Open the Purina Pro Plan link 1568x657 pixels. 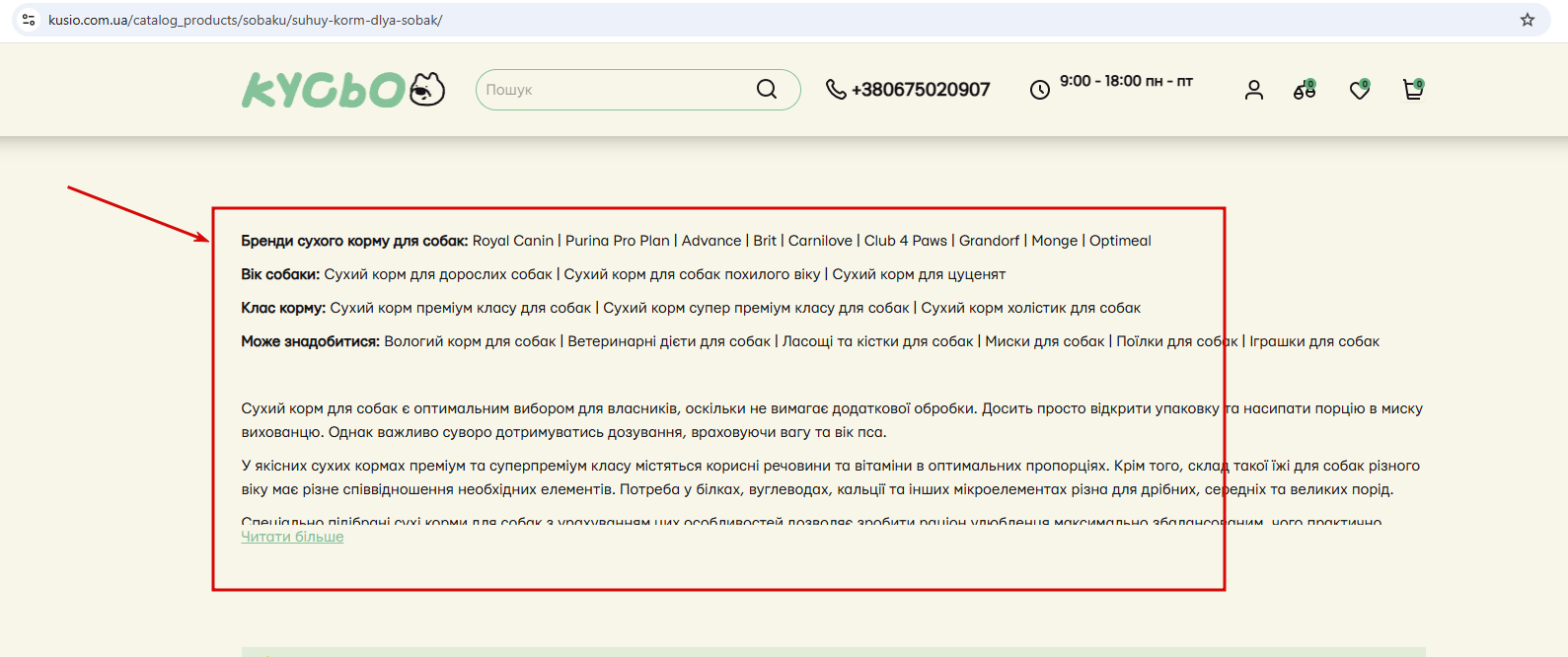click(618, 241)
